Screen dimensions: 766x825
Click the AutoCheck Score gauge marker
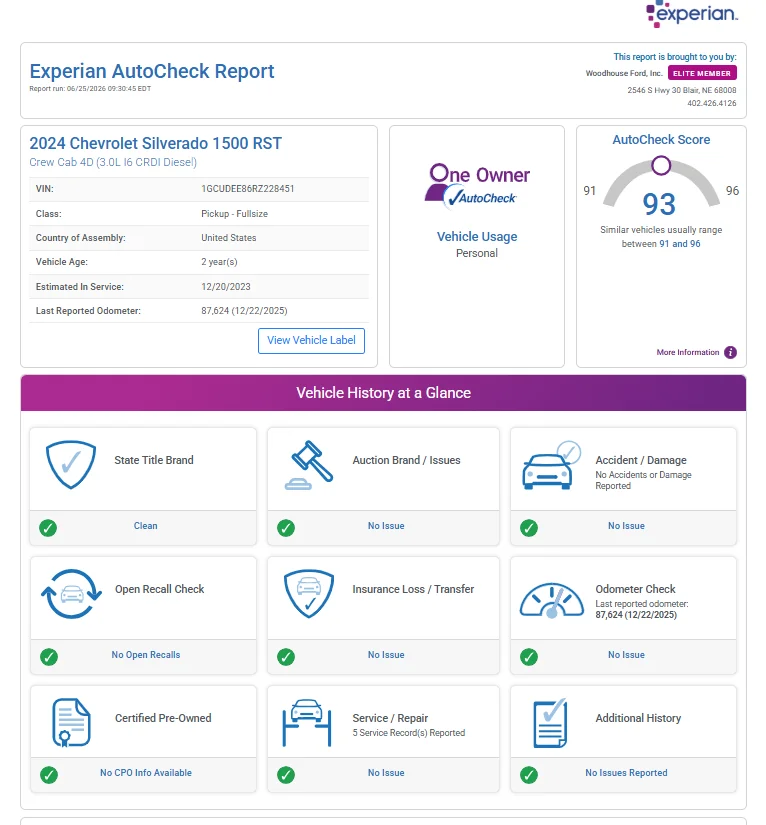coord(661,165)
